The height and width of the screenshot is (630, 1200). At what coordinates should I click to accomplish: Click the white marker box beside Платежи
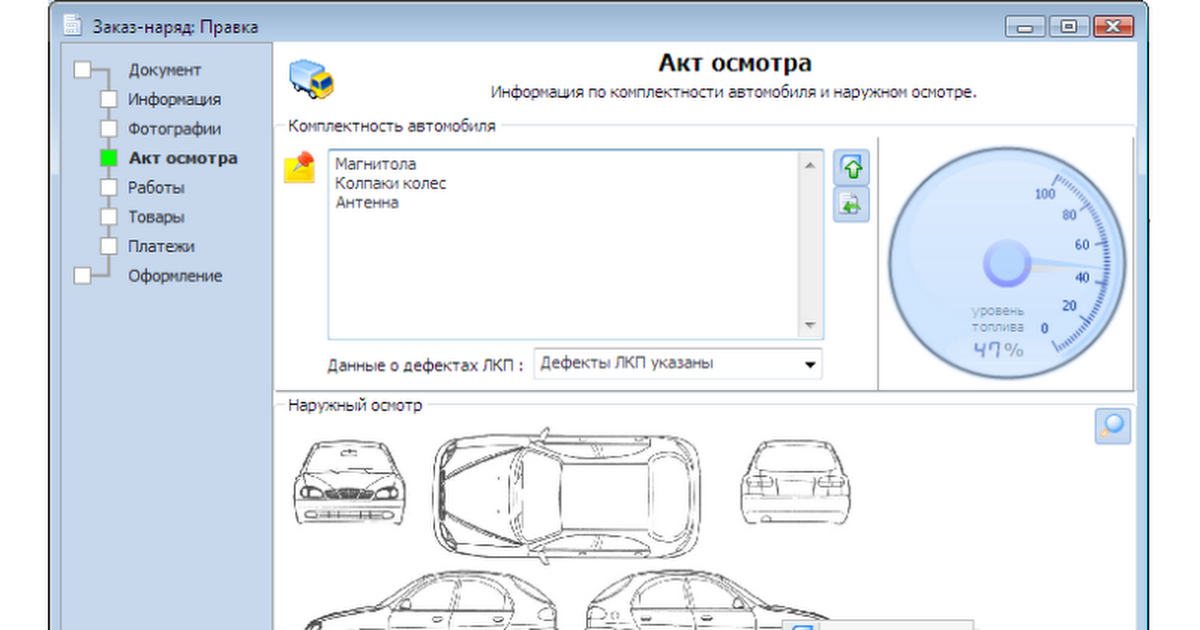point(108,246)
